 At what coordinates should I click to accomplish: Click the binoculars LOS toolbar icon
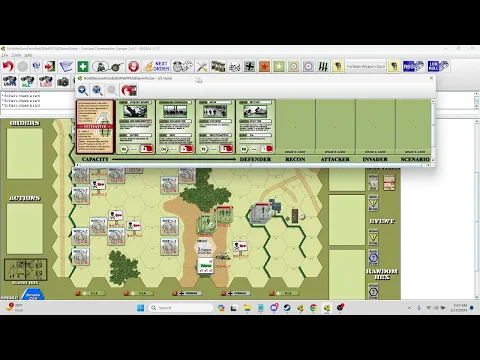[45, 81]
